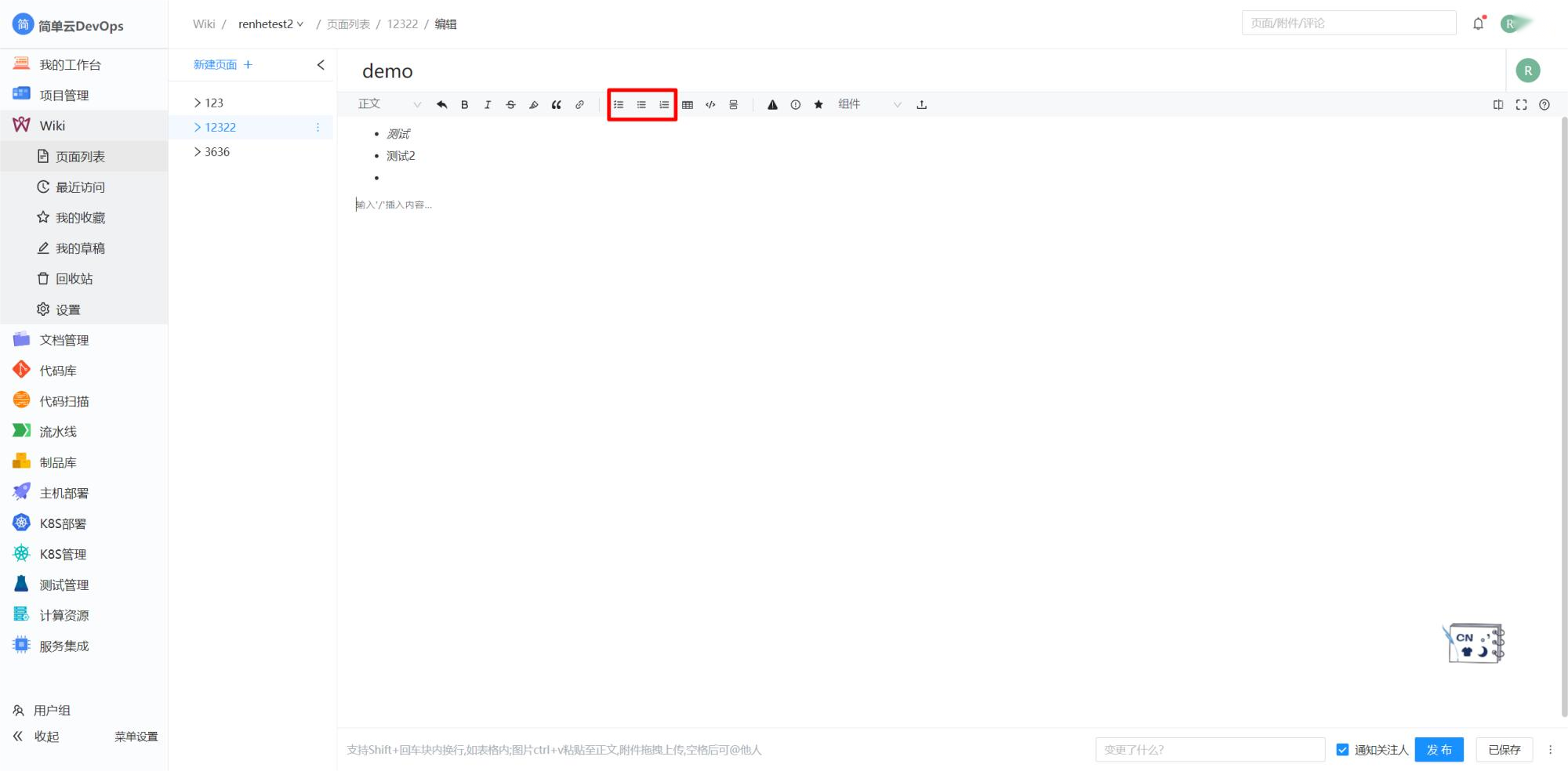This screenshot has width=1568, height=771.
Task: Open the 正文 paragraph style dropdown
Action: [x=390, y=104]
